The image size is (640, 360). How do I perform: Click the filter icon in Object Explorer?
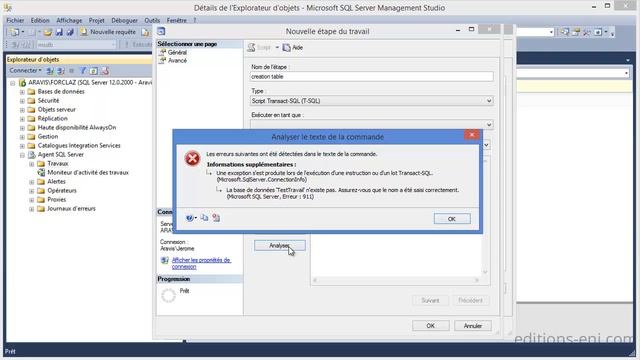point(82,71)
